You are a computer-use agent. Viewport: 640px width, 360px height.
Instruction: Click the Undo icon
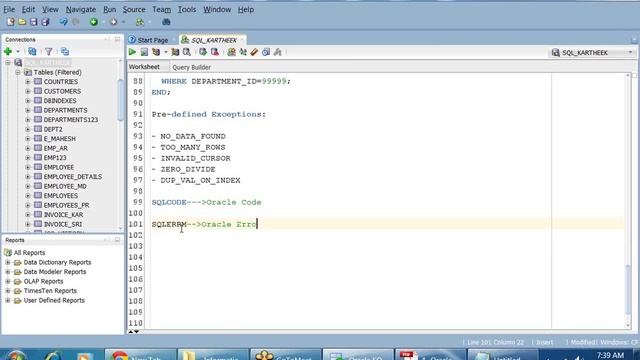(x=64, y=22)
